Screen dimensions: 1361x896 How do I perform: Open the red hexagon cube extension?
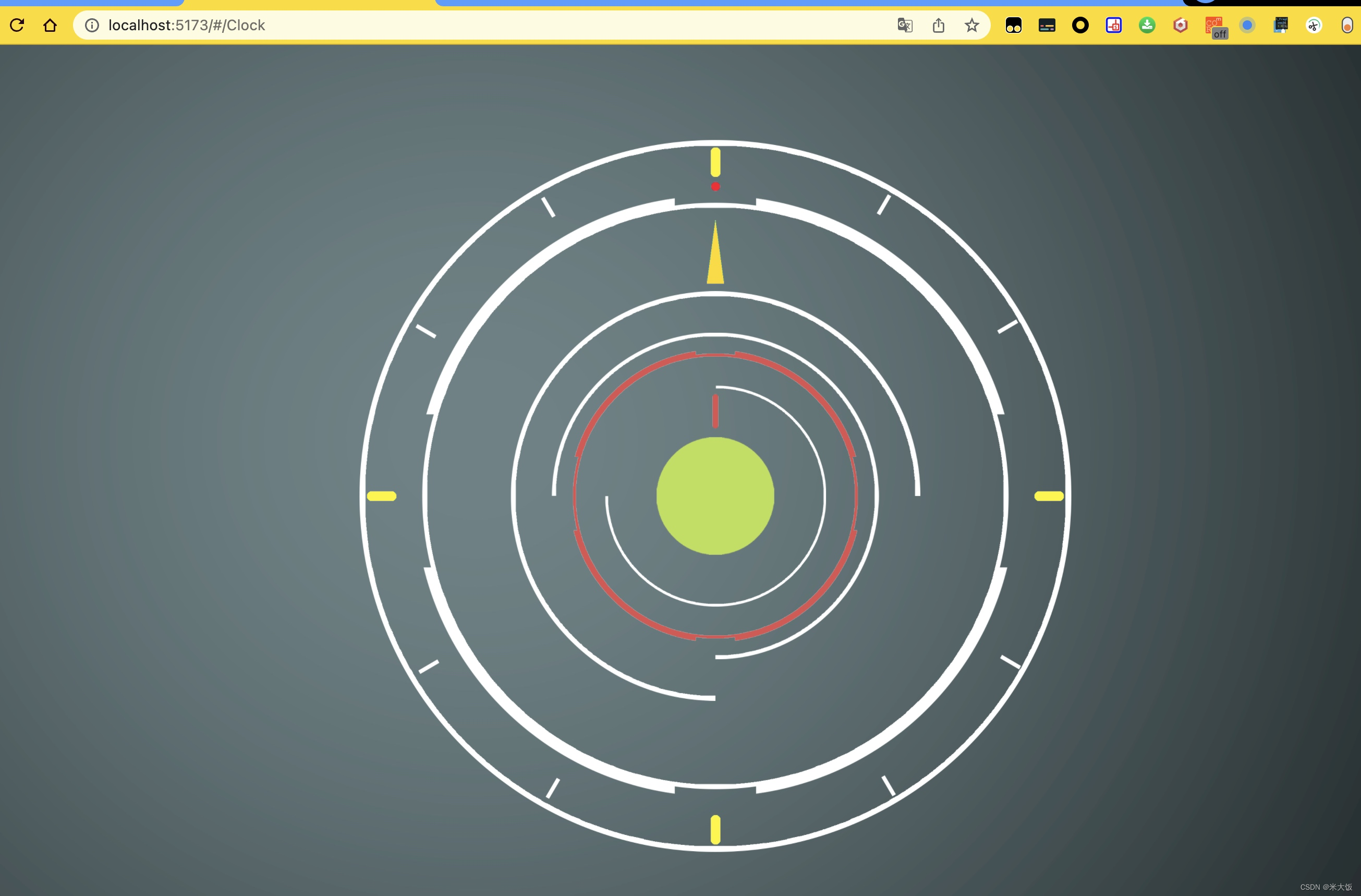tap(1180, 25)
